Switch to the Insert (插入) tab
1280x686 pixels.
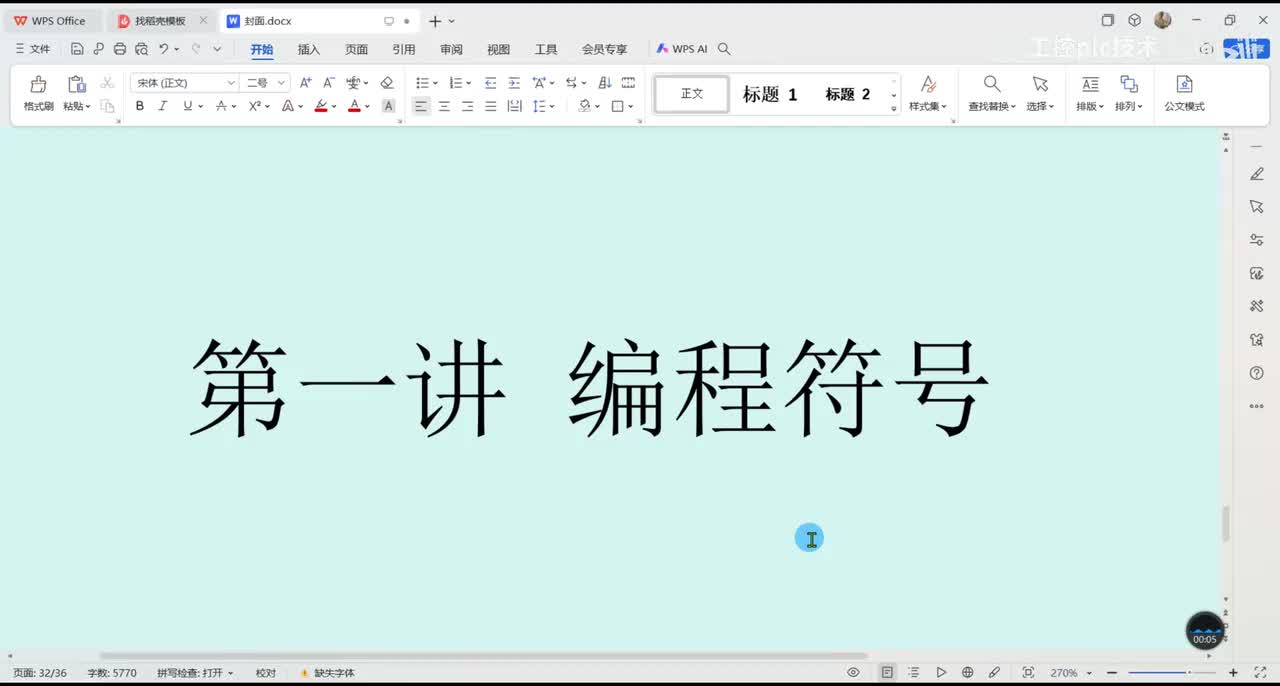(x=309, y=49)
